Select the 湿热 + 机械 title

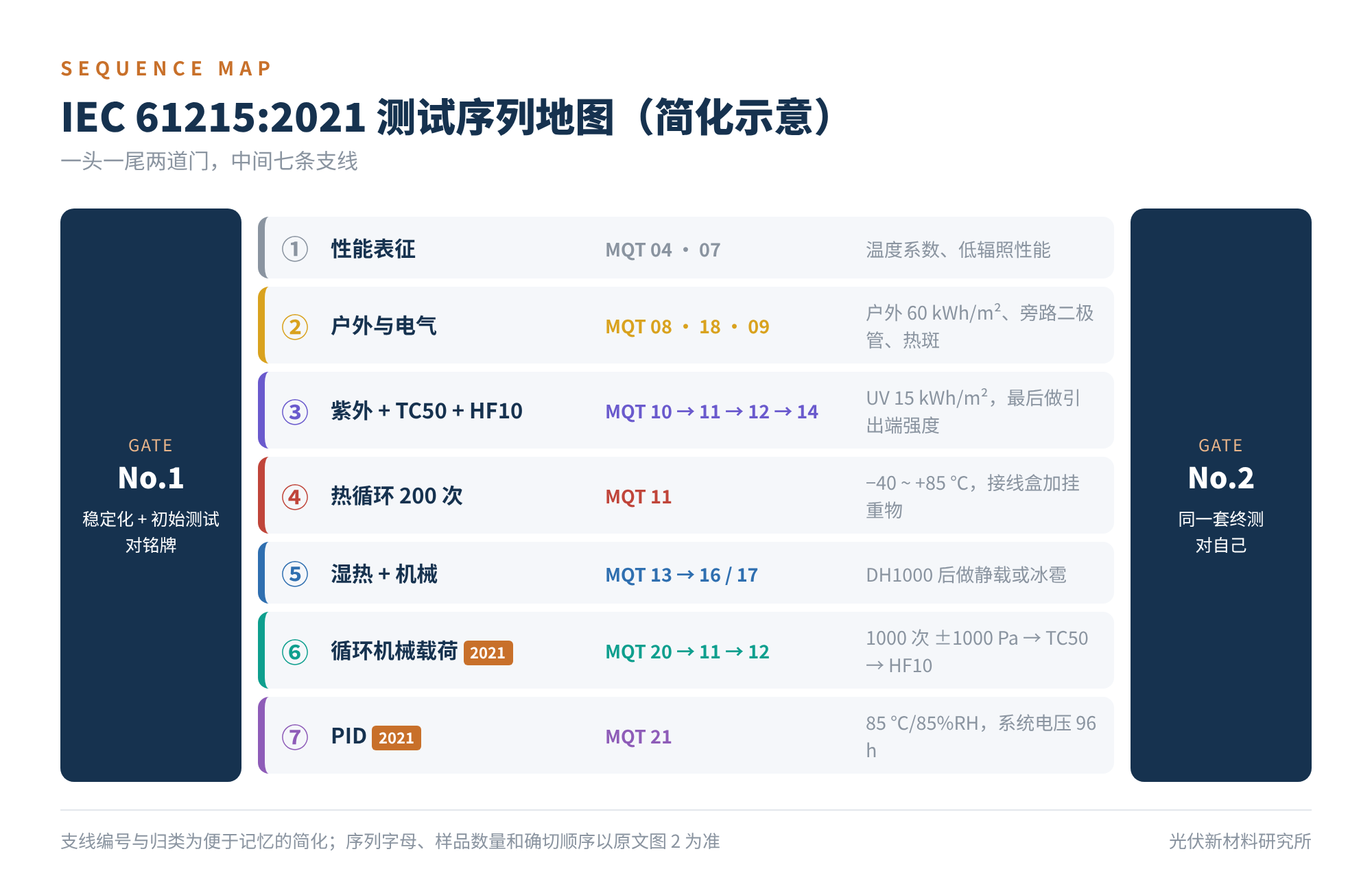click(x=384, y=574)
